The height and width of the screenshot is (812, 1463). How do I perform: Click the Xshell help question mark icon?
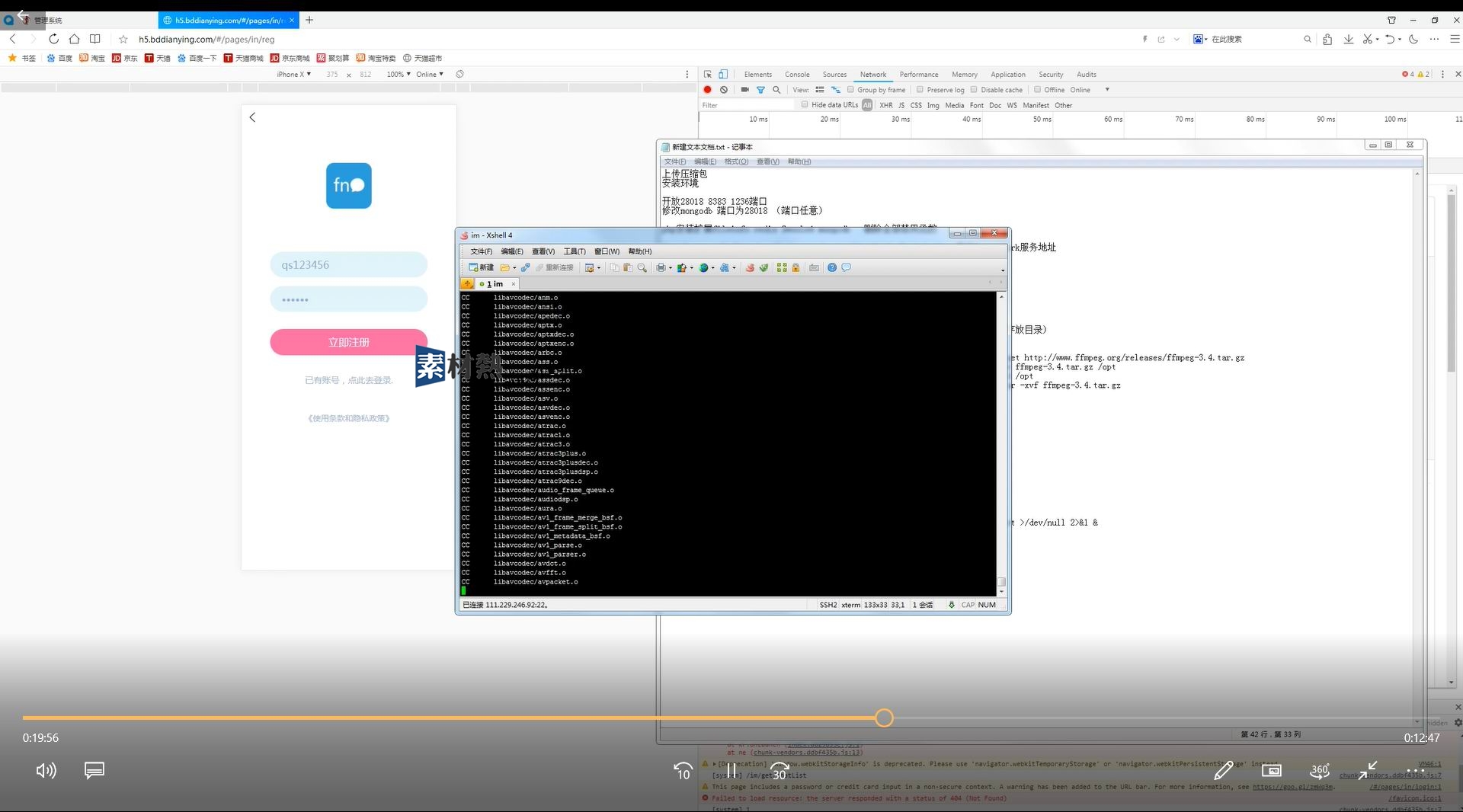[832, 268]
